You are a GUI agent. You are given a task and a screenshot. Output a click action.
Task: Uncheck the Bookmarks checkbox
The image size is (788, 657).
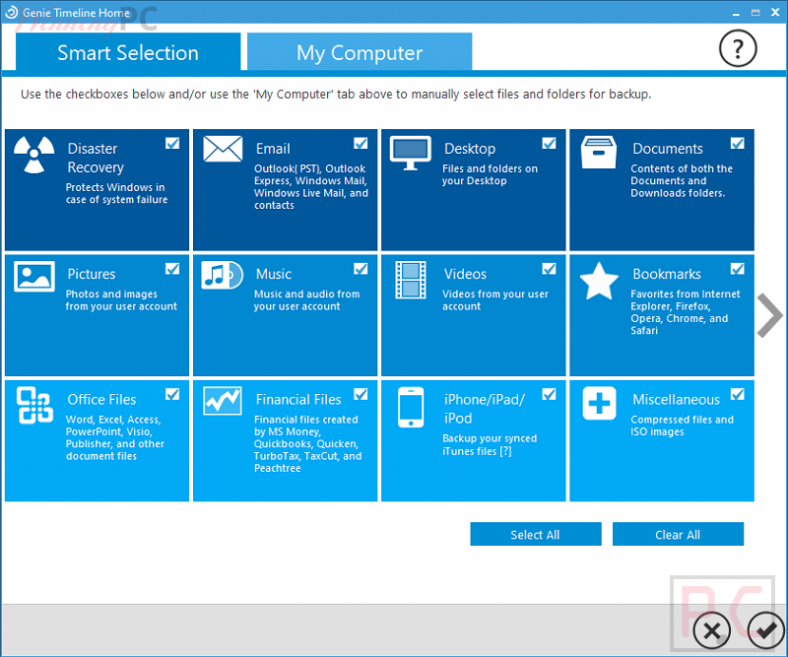pyautogui.click(x=737, y=269)
